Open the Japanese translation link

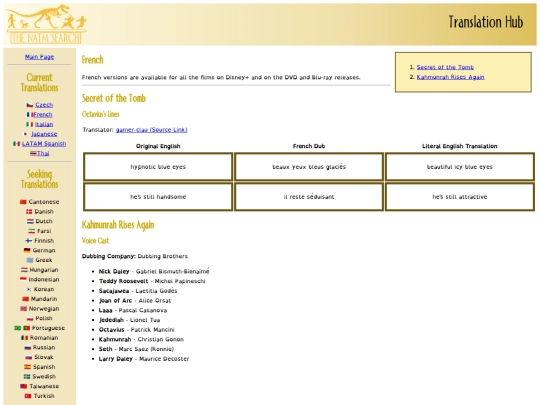pos(44,134)
